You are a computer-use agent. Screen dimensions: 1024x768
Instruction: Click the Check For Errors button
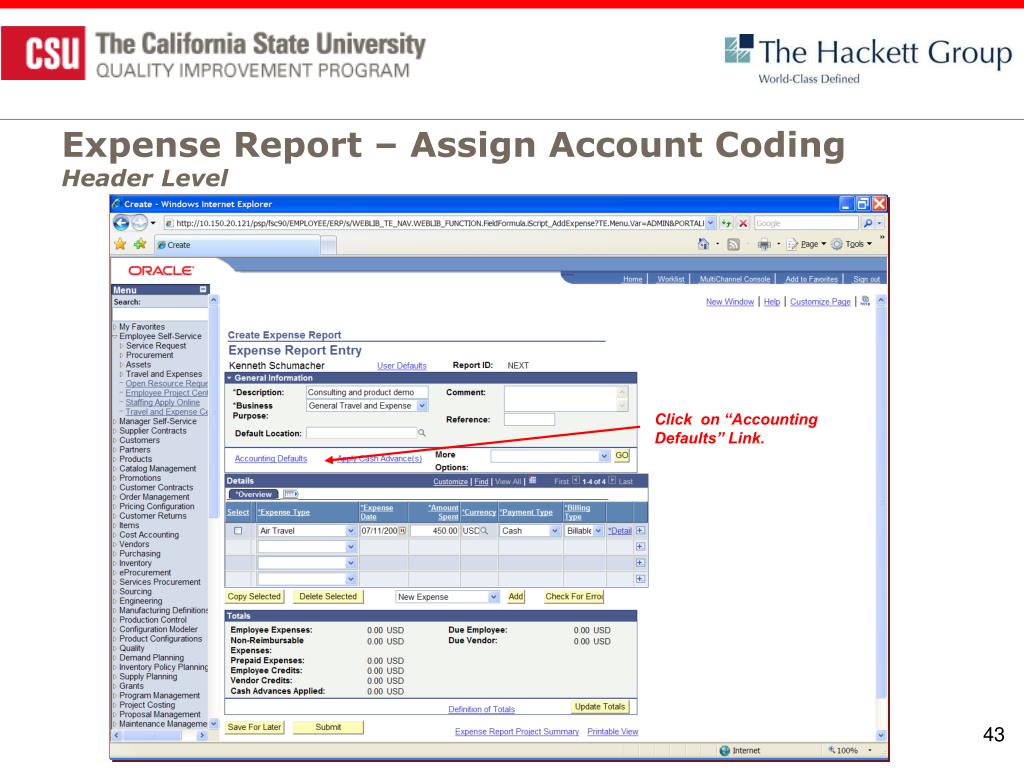coord(574,597)
